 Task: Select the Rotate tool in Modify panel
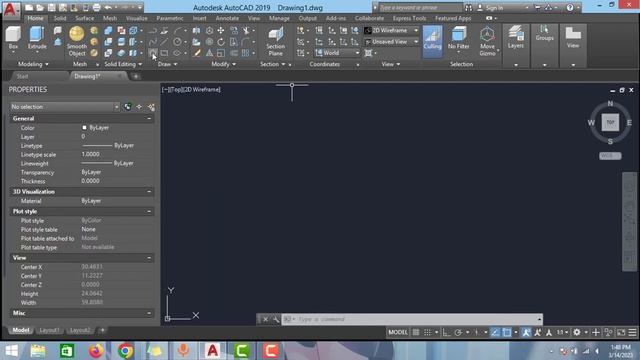point(221,42)
